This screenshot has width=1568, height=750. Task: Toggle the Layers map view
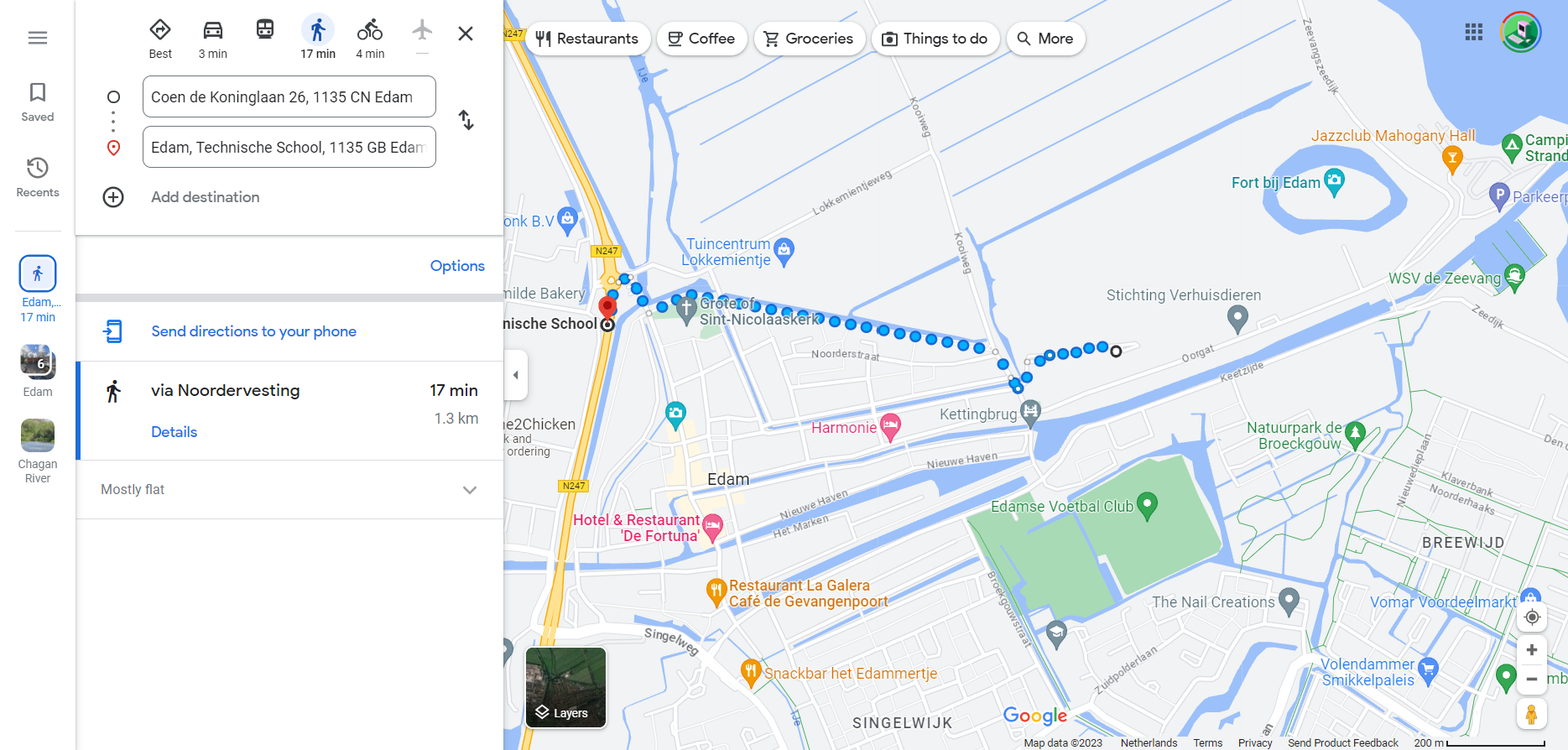point(565,687)
